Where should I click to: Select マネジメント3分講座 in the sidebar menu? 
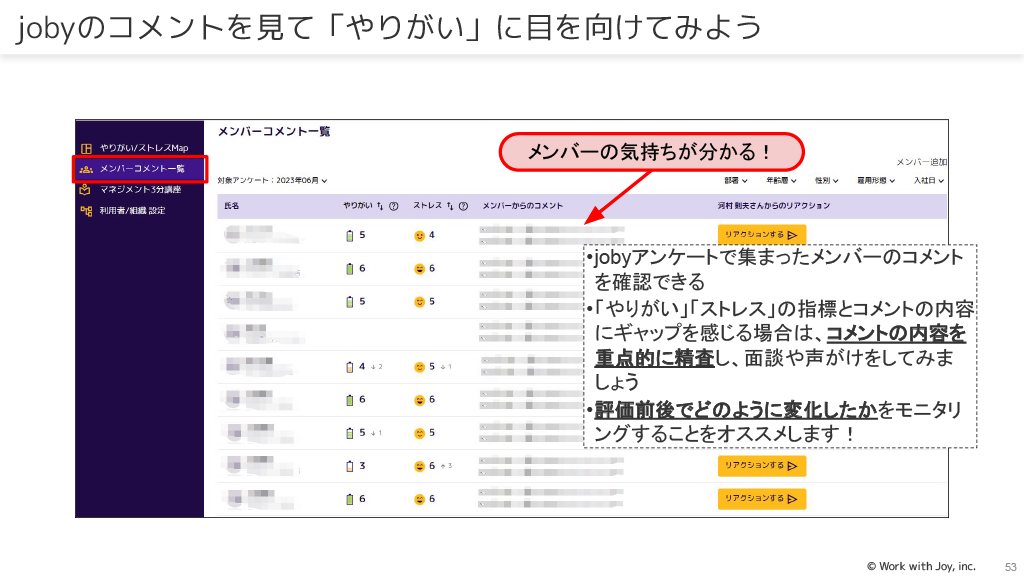point(140,189)
